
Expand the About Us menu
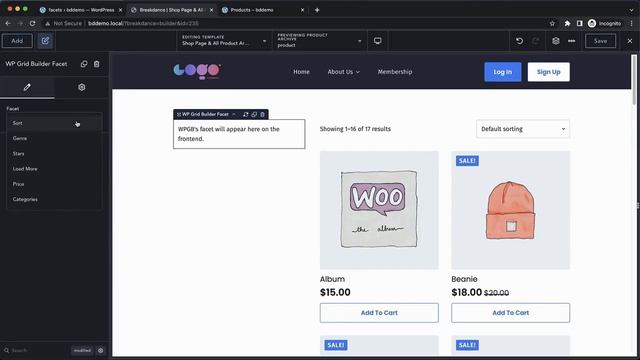click(344, 72)
